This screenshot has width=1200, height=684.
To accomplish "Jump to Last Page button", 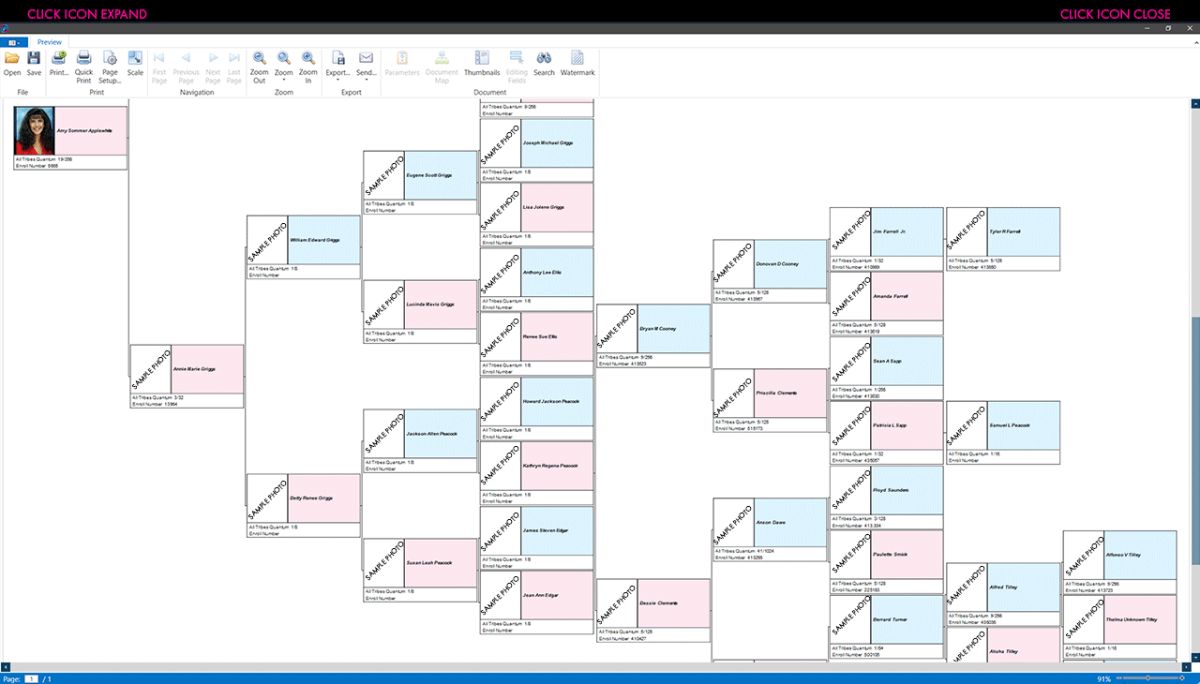I will coord(234,67).
